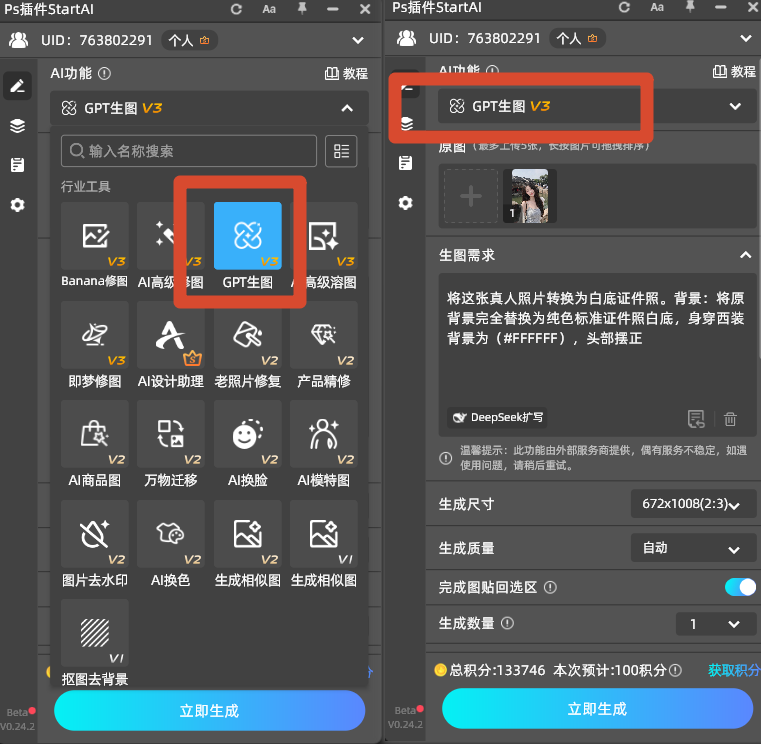Refresh the right StartAI panel
This screenshot has width=761, height=744.
coord(625,7)
